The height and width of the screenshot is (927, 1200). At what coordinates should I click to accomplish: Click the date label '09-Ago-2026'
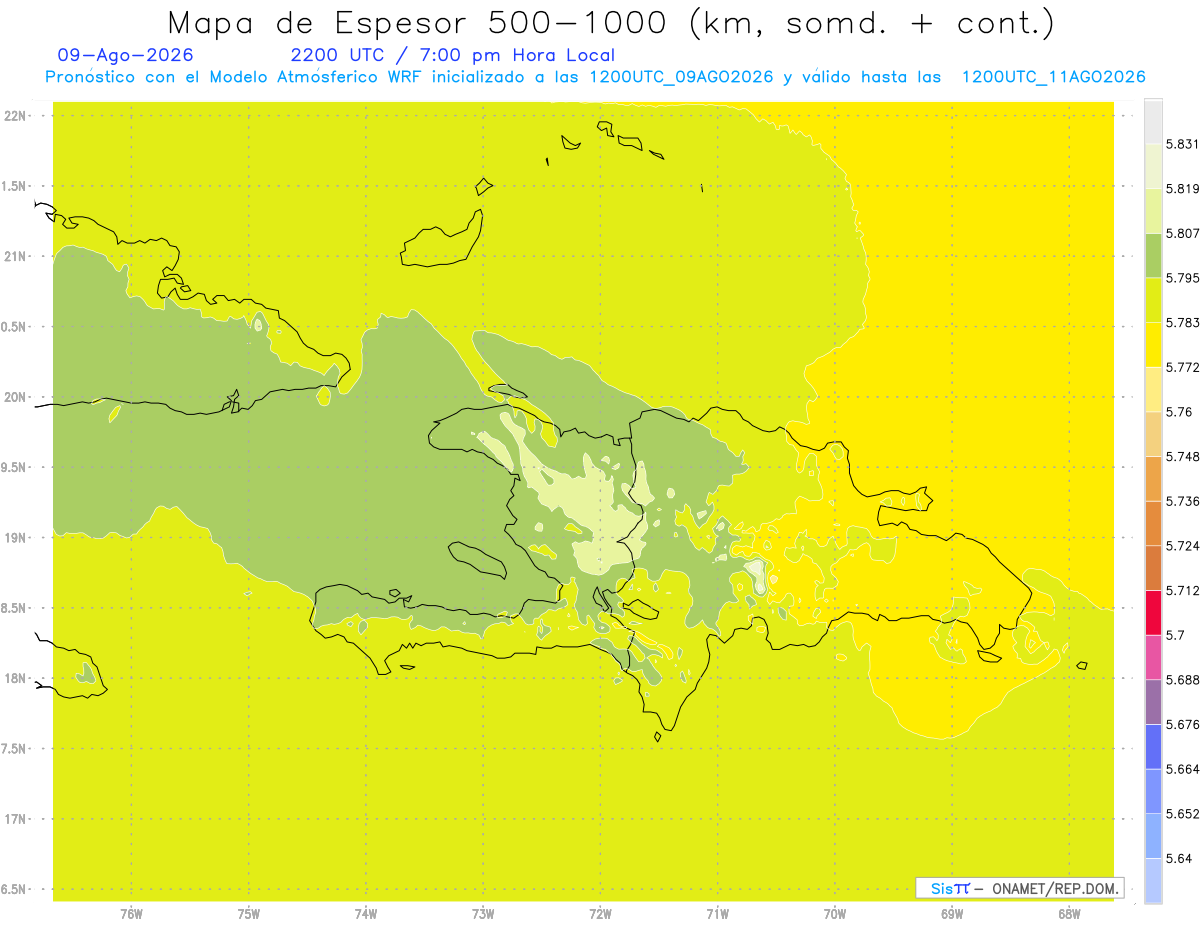click(x=126, y=55)
